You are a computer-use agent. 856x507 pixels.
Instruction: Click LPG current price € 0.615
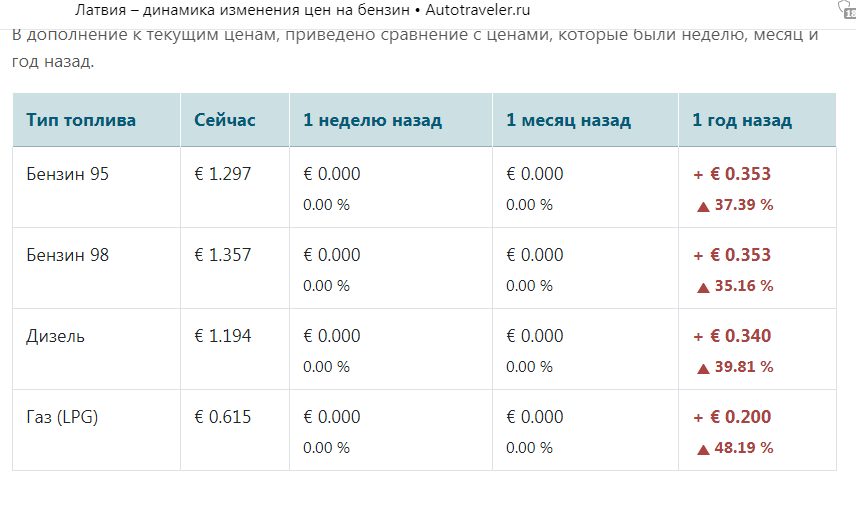click(x=223, y=417)
